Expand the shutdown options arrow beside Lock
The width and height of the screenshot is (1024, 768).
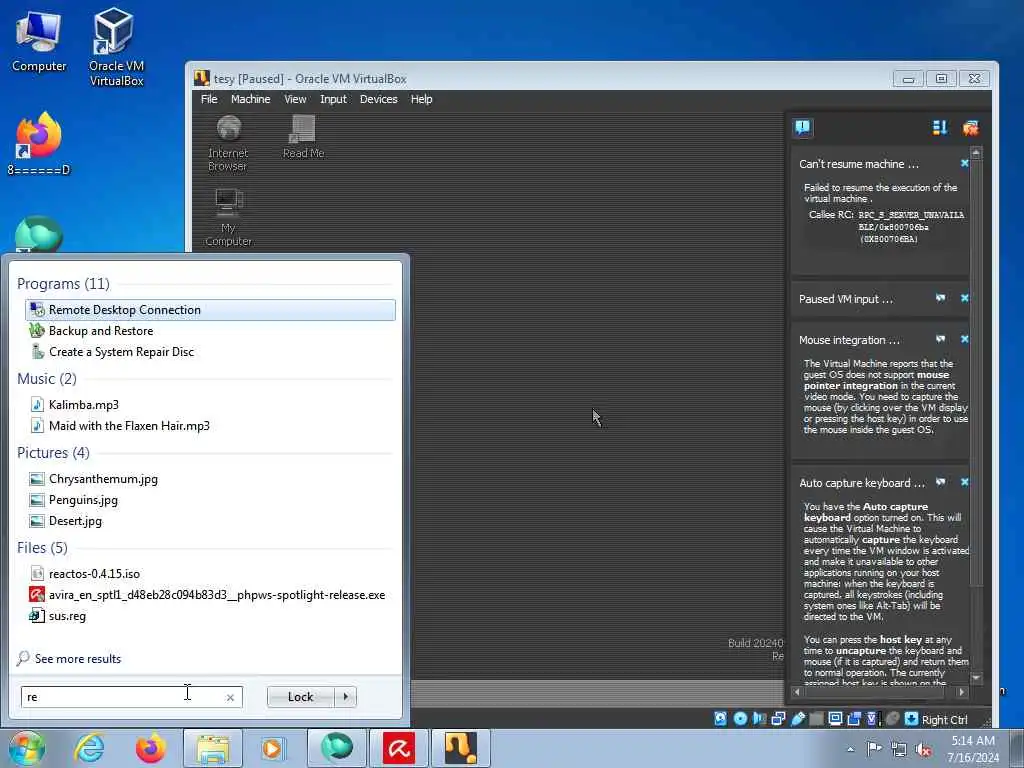point(345,697)
